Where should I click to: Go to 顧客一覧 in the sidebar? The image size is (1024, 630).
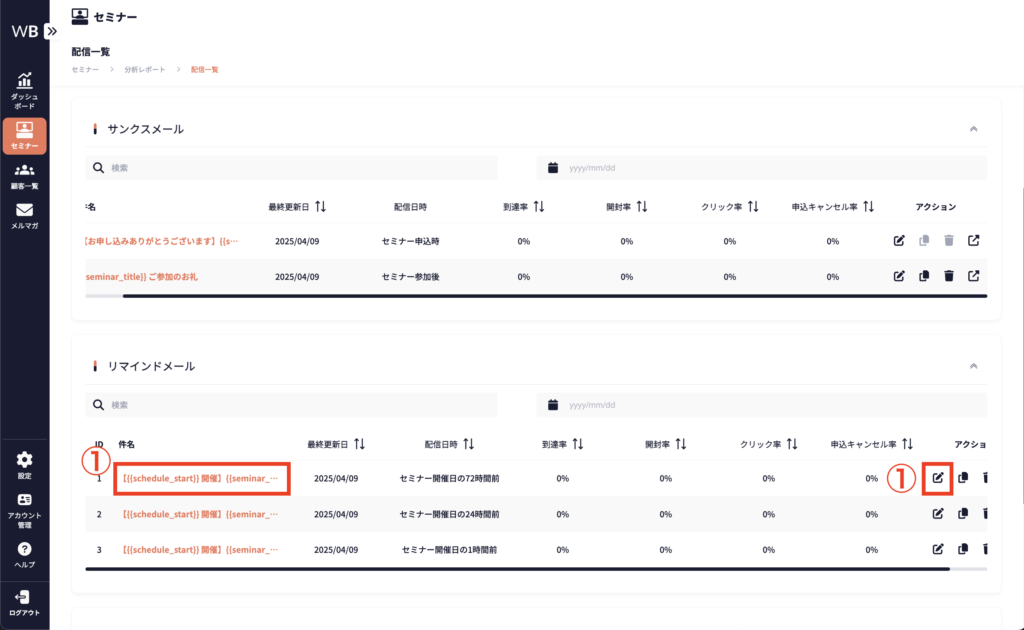[24, 176]
